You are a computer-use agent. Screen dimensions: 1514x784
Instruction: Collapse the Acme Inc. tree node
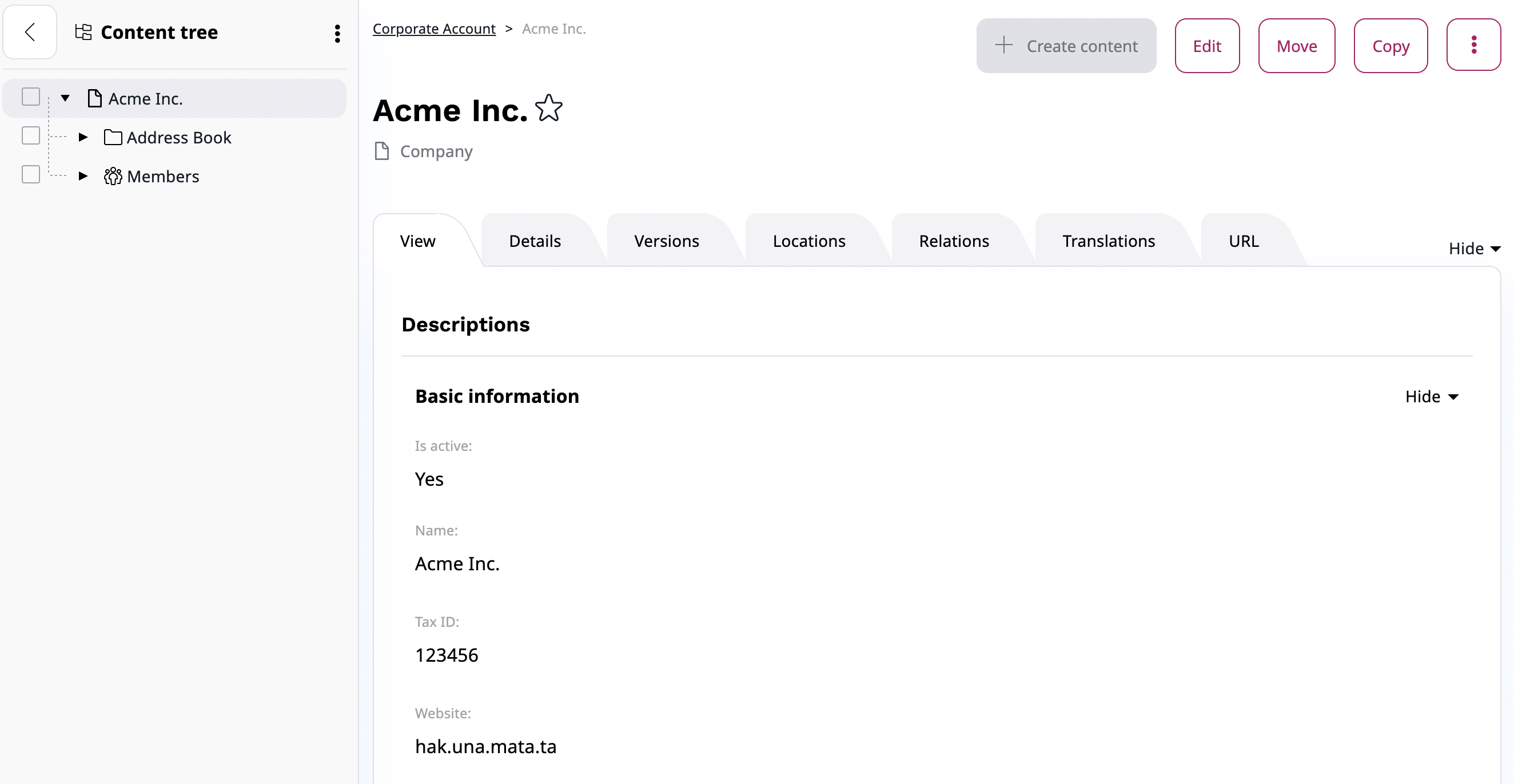pyautogui.click(x=65, y=98)
